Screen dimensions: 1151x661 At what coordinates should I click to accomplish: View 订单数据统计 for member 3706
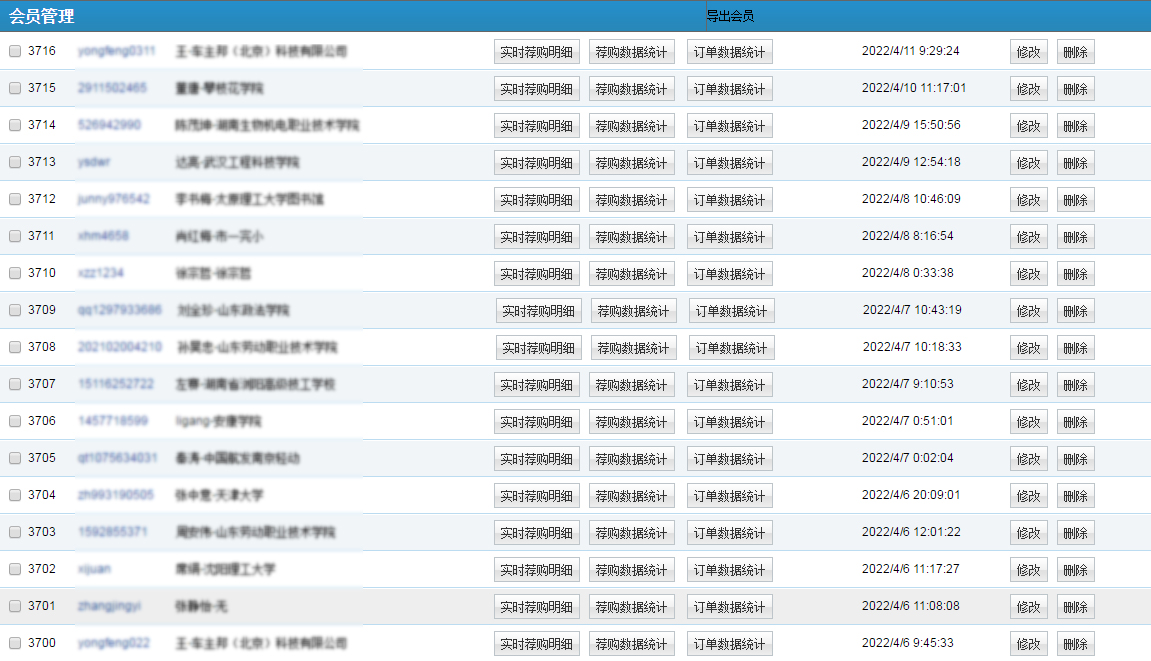[x=729, y=422]
